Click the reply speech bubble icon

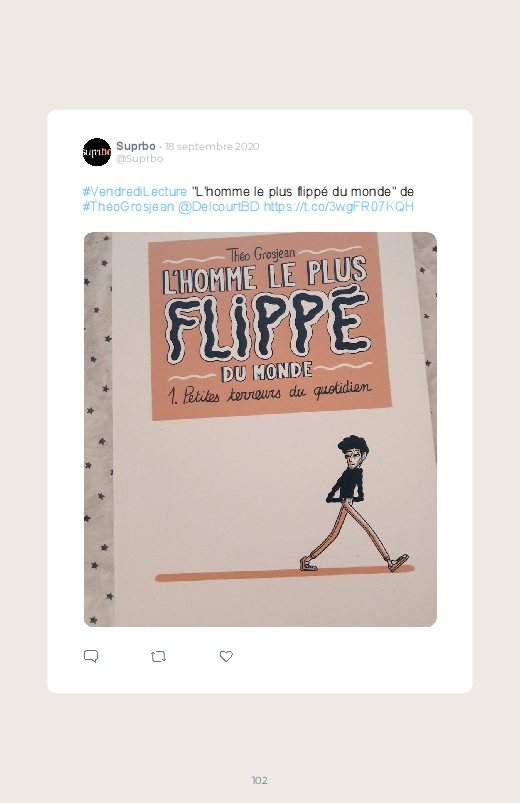tap(91, 656)
